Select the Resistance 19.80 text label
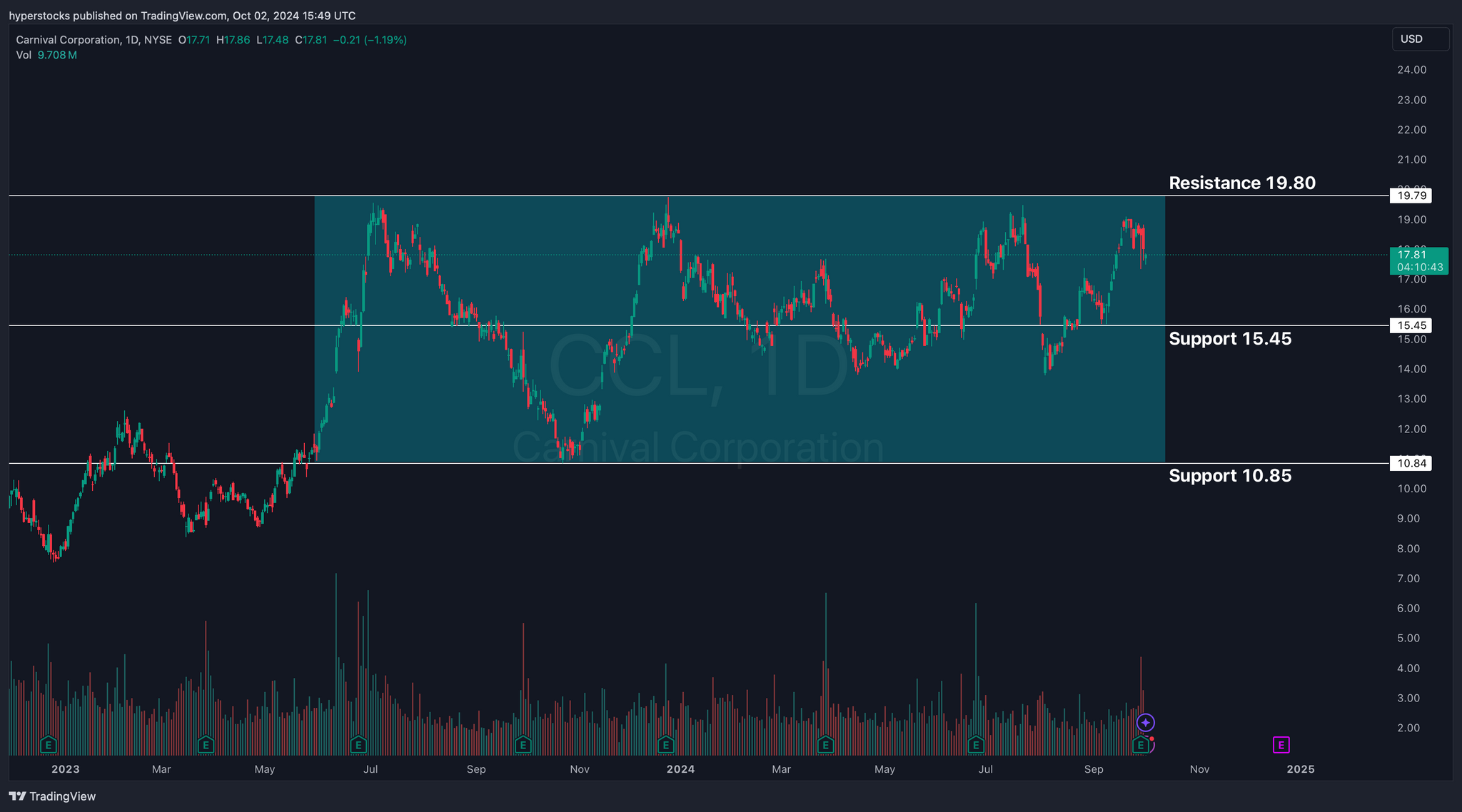 tap(1241, 183)
